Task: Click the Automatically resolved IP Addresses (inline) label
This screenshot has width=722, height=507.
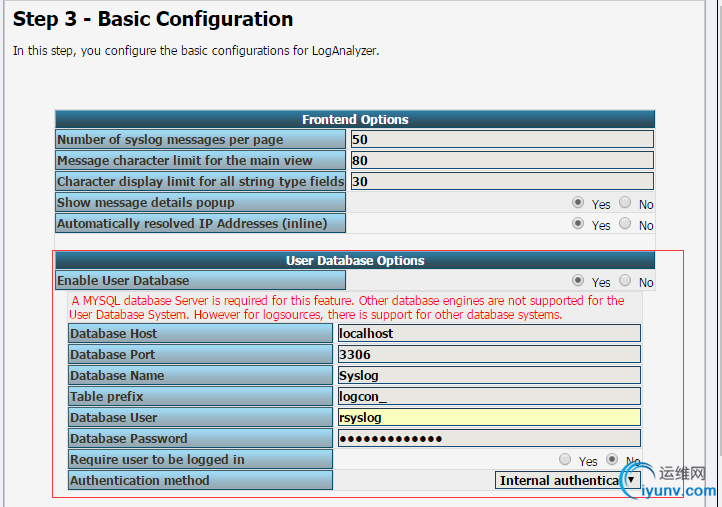Action: [x=200, y=223]
